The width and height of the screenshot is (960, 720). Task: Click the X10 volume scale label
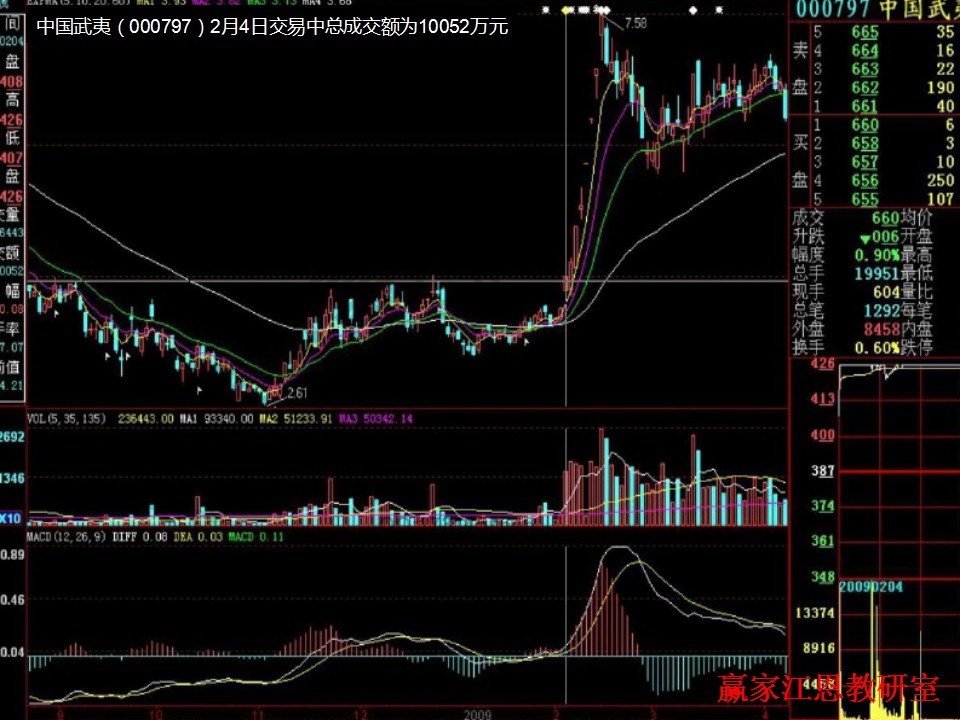click(x=12, y=518)
